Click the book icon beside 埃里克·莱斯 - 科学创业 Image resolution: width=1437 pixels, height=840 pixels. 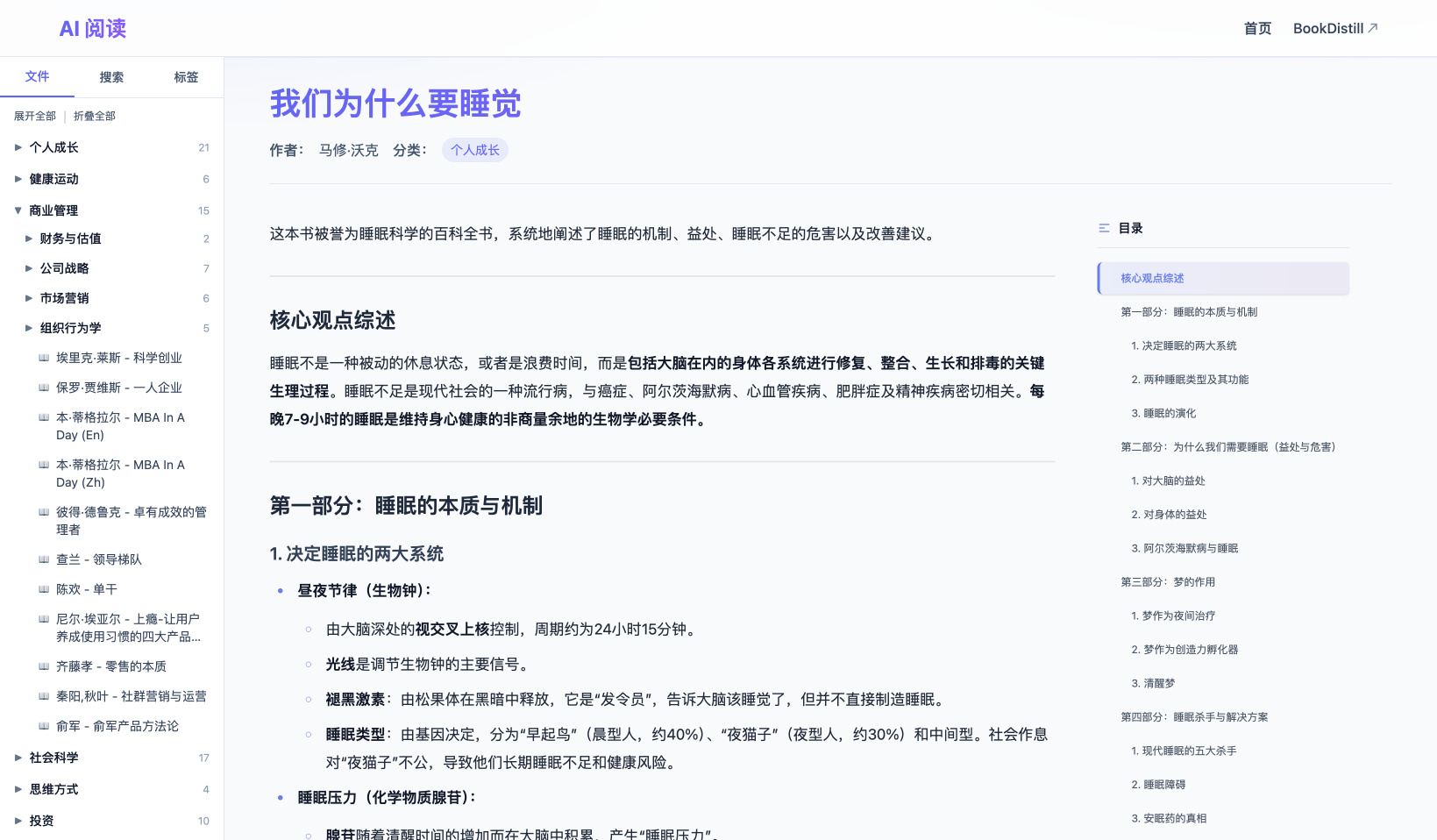pyautogui.click(x=44, y=358)
